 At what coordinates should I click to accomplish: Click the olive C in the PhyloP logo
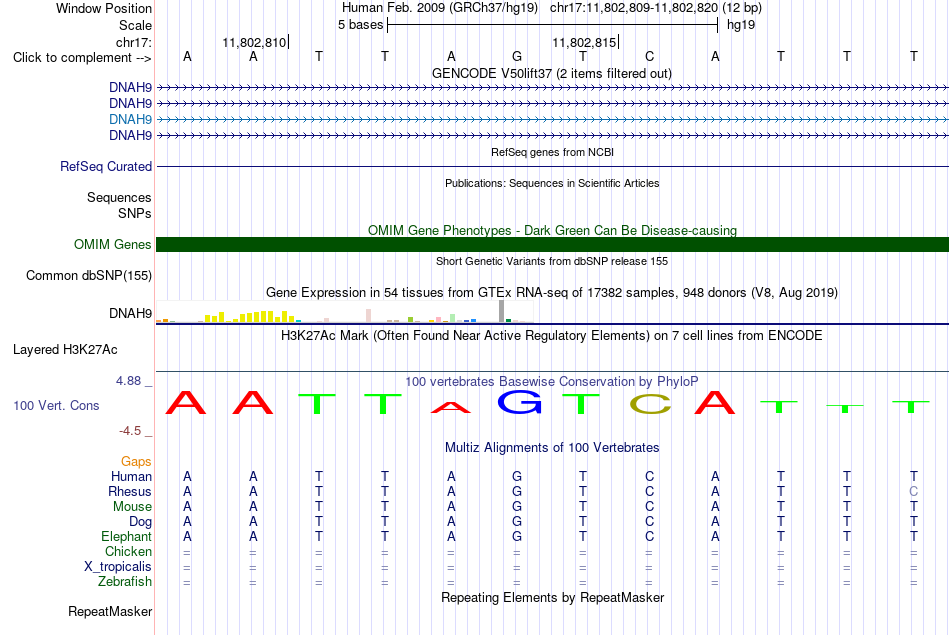click(651, 404)
